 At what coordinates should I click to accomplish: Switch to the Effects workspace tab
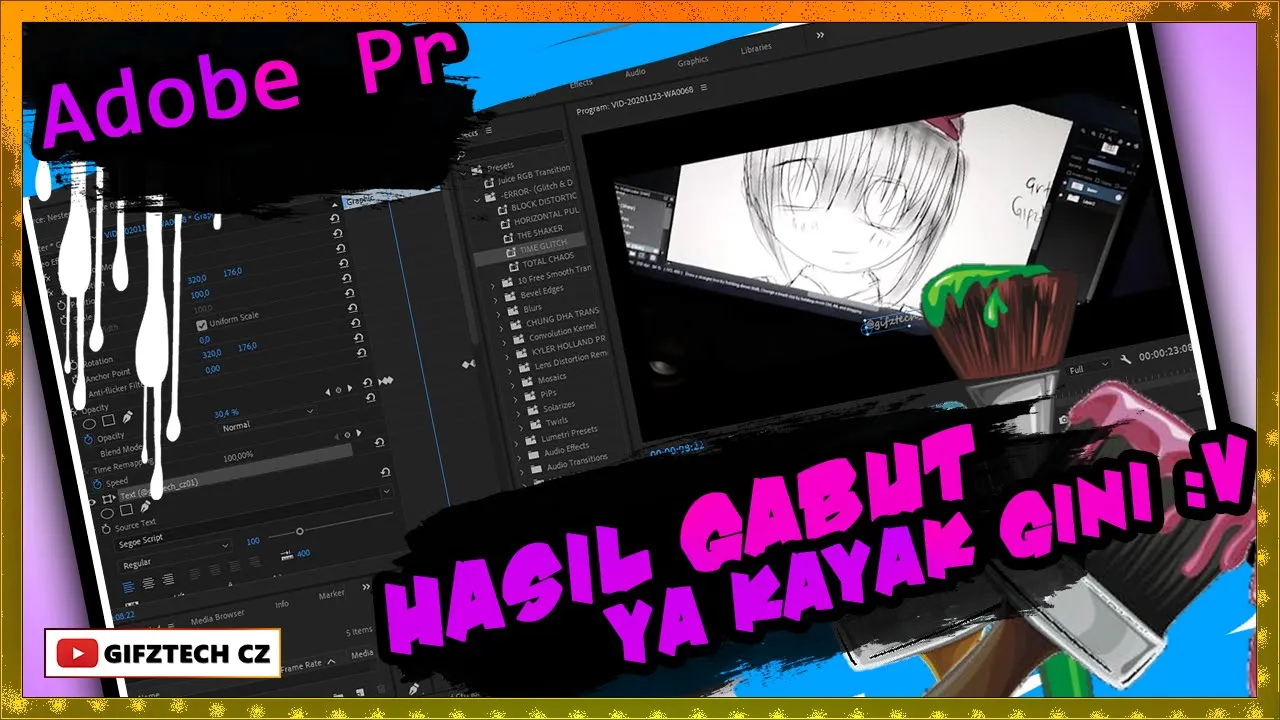tap(581, 84)
